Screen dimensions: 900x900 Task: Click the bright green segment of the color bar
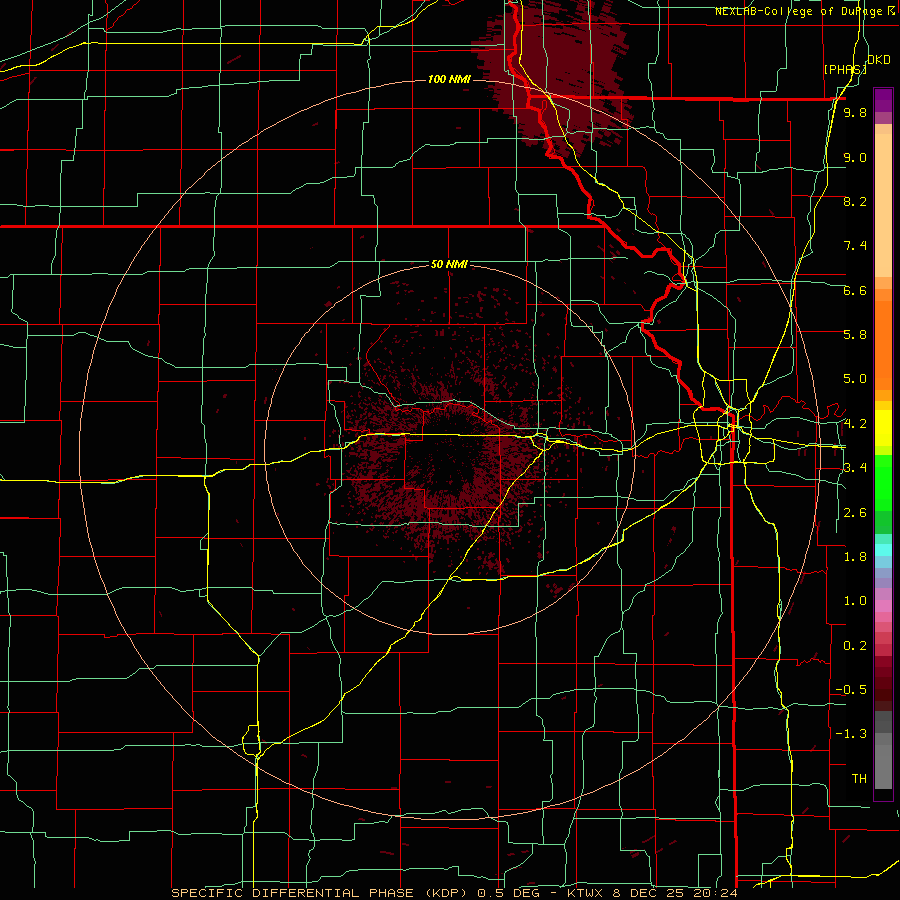tap(883, 483)
